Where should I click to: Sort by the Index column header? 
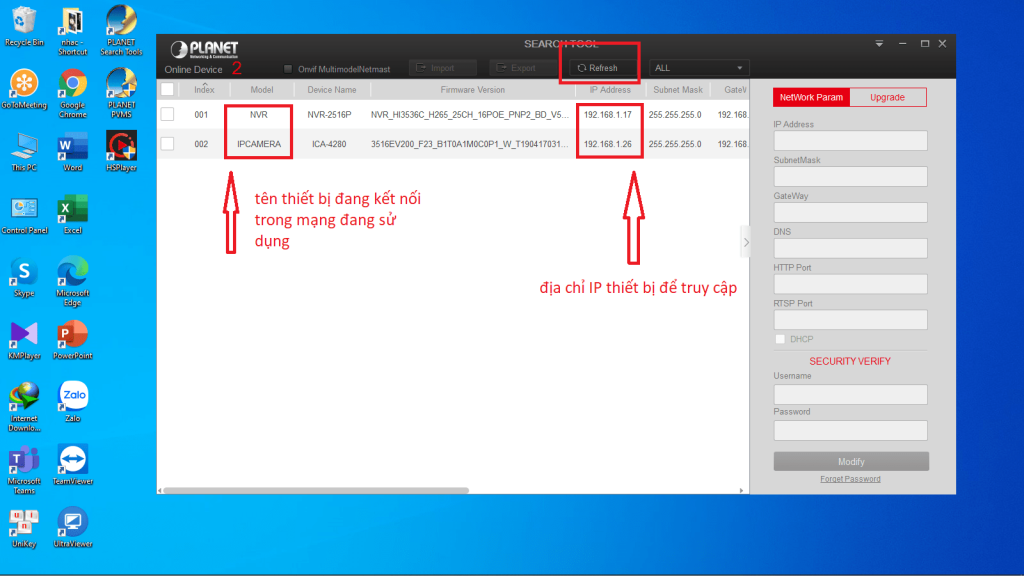click(204, 89)
